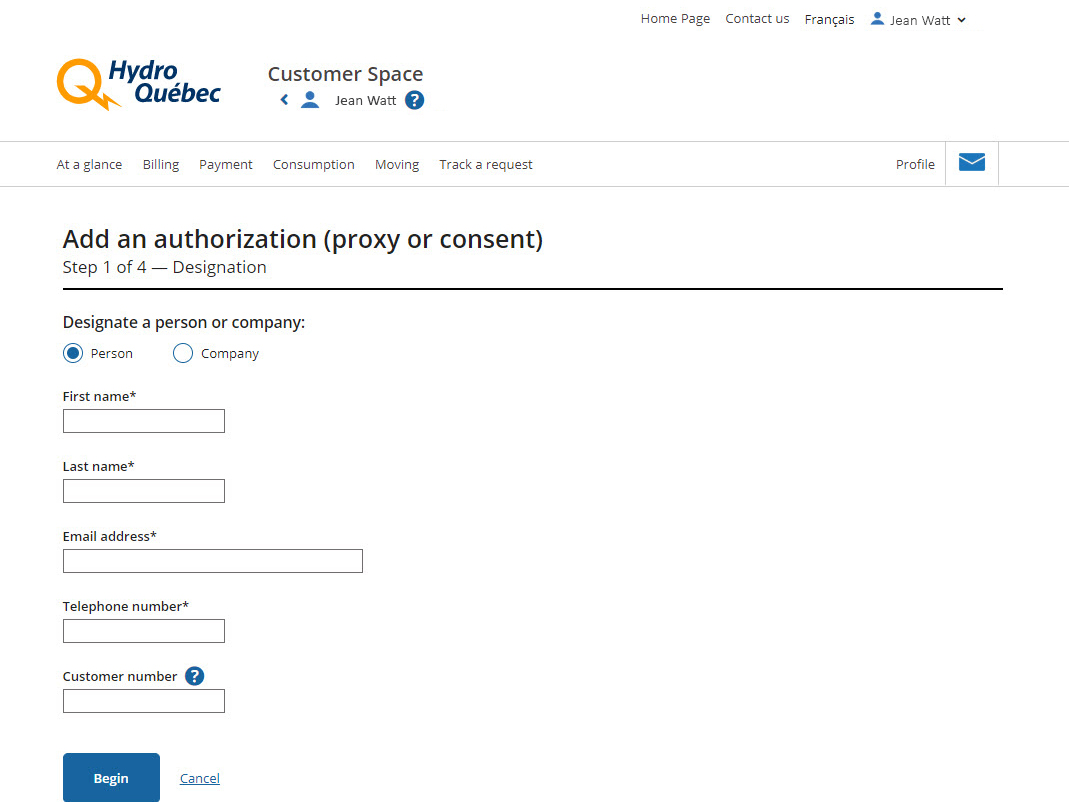Focus the Telephone number field
Viewport: 1069px width, 802px height.
click(x=144, y=631)
